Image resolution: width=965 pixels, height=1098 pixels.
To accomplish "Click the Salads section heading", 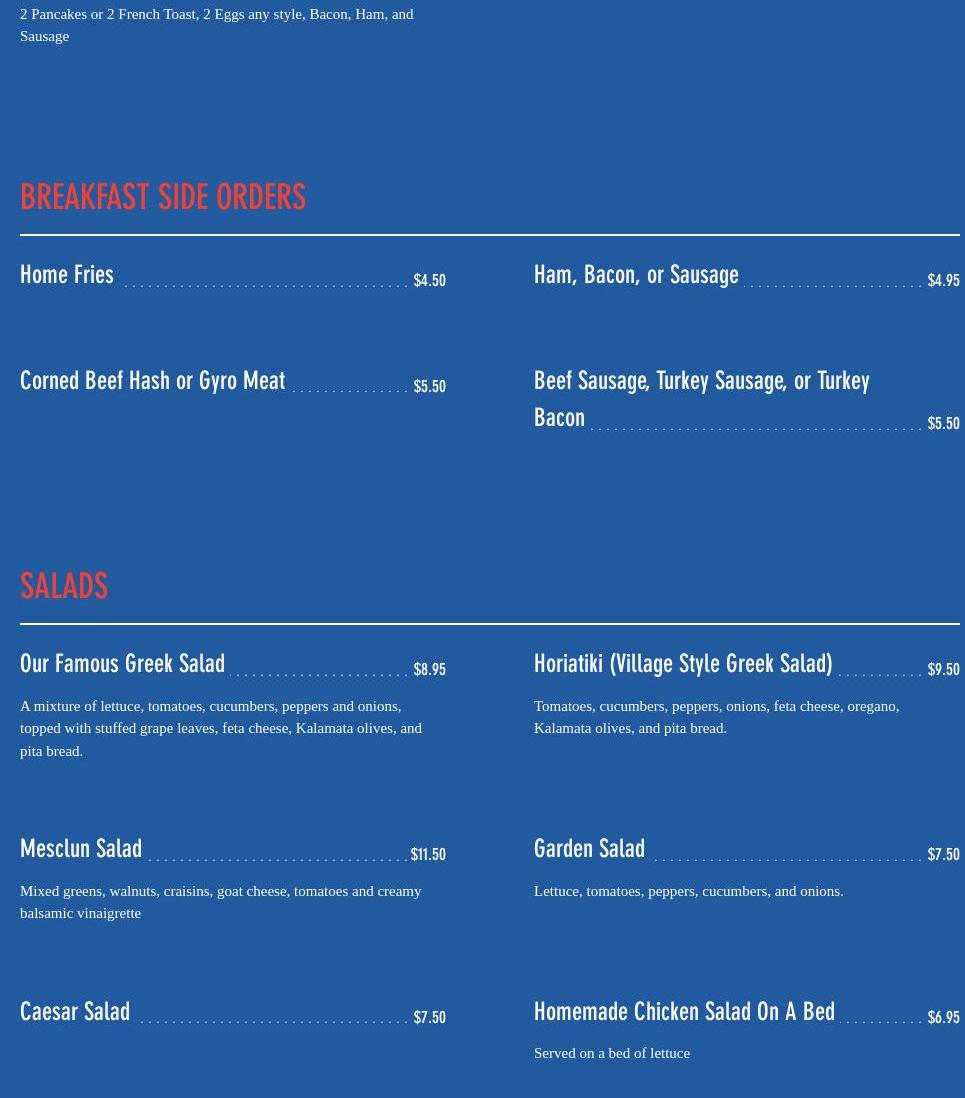I will click(x=64, y=586).
